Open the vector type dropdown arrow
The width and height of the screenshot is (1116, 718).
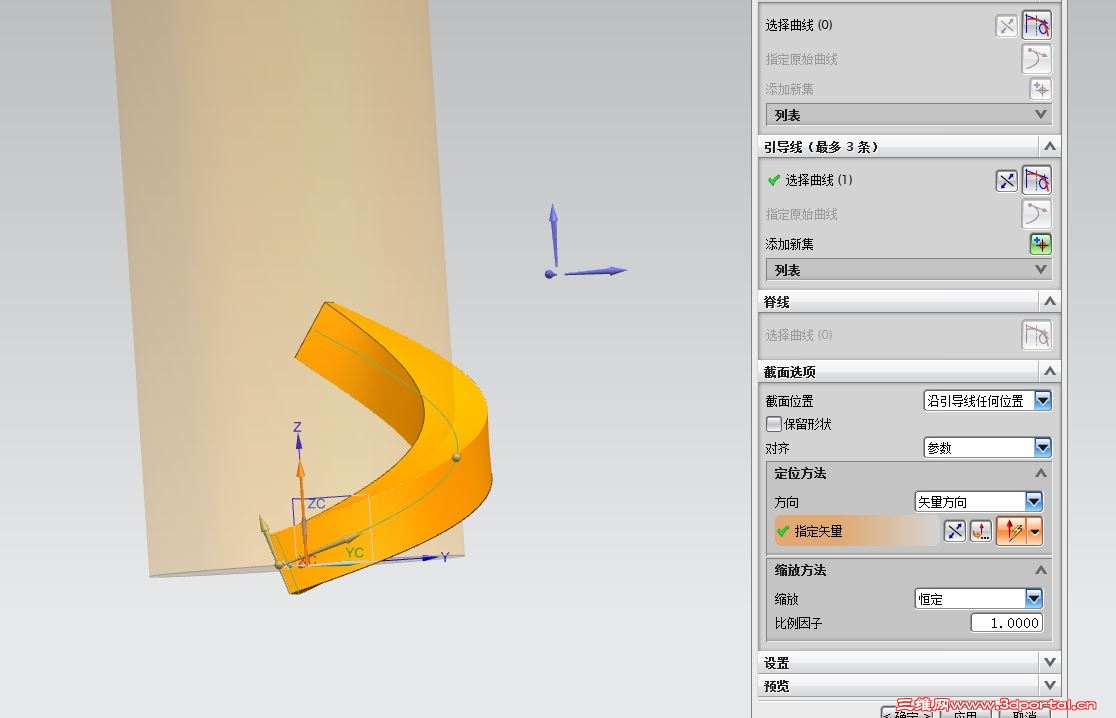pyautogui.click(x=1035, y=531)
